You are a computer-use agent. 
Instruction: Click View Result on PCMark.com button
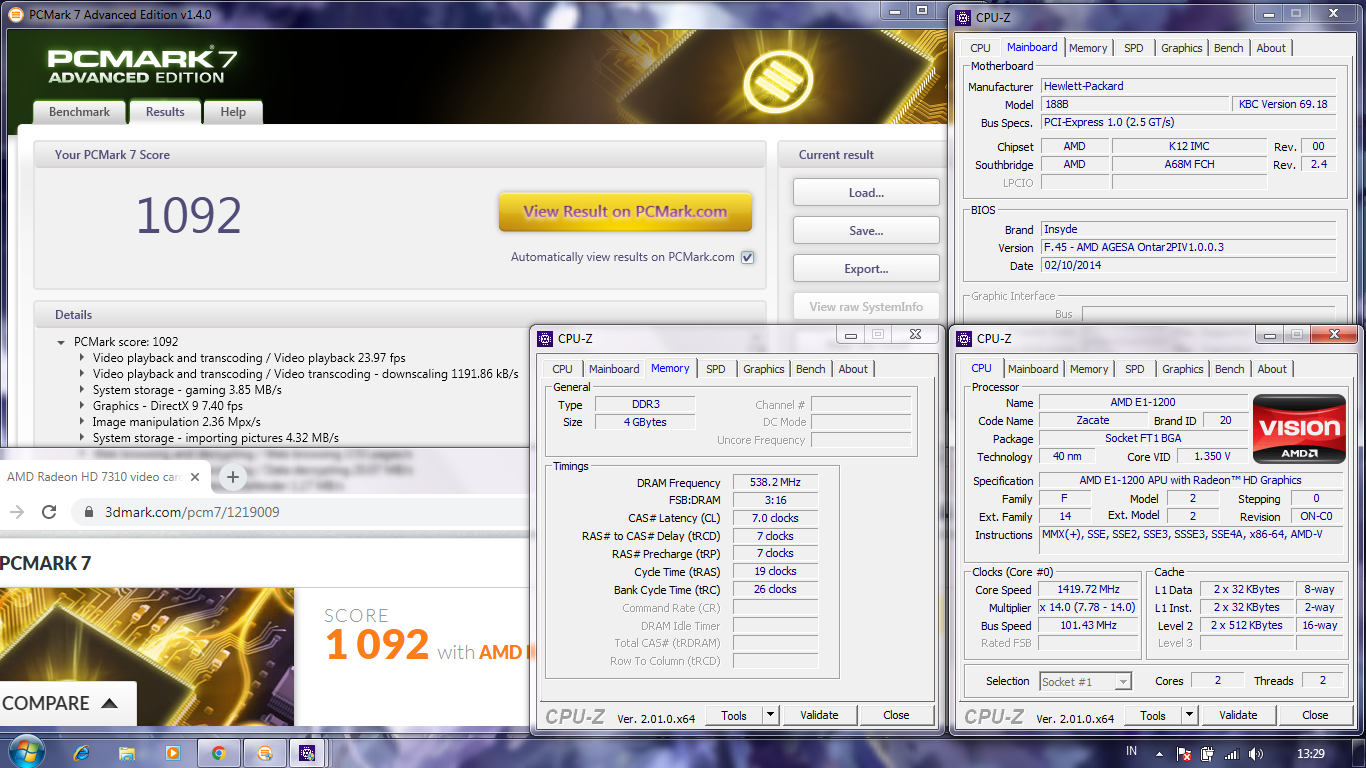click(x=625, y=212)
